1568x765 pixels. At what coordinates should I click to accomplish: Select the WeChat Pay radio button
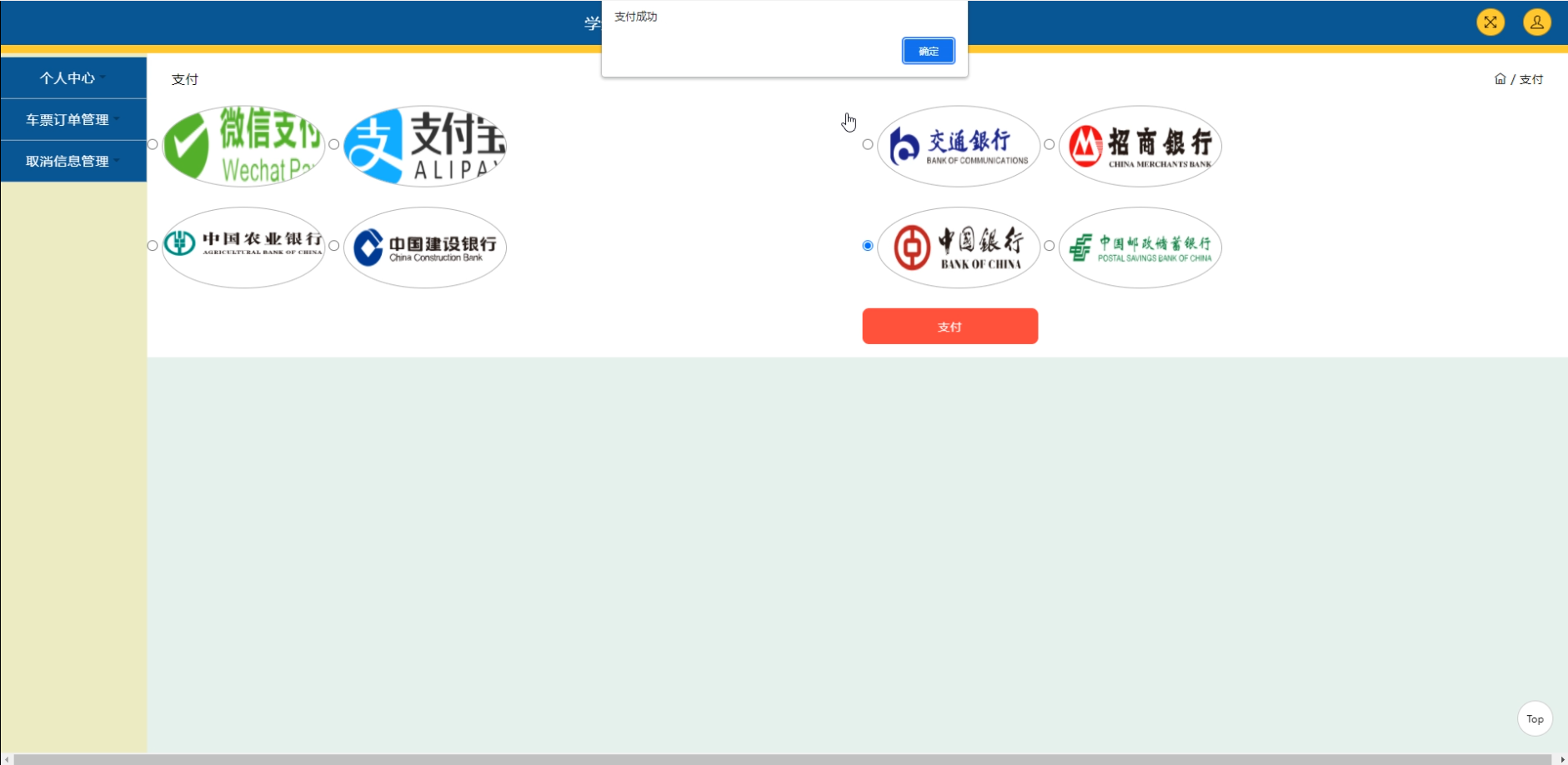click(x=153, y=144)
